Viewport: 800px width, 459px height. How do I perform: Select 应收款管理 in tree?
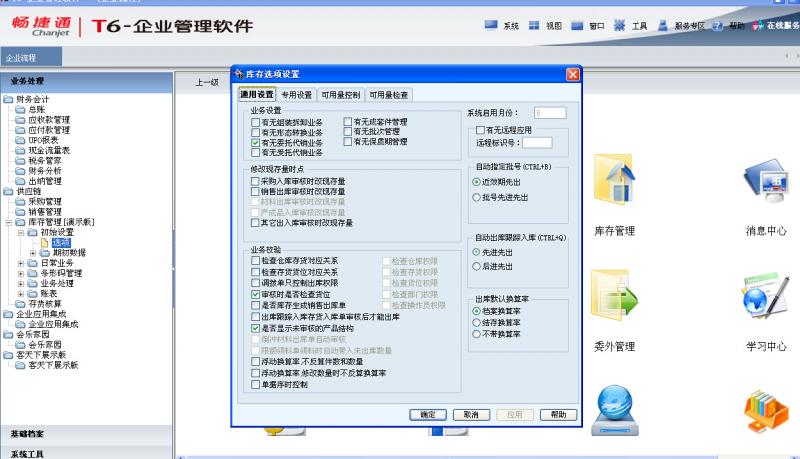49,120
